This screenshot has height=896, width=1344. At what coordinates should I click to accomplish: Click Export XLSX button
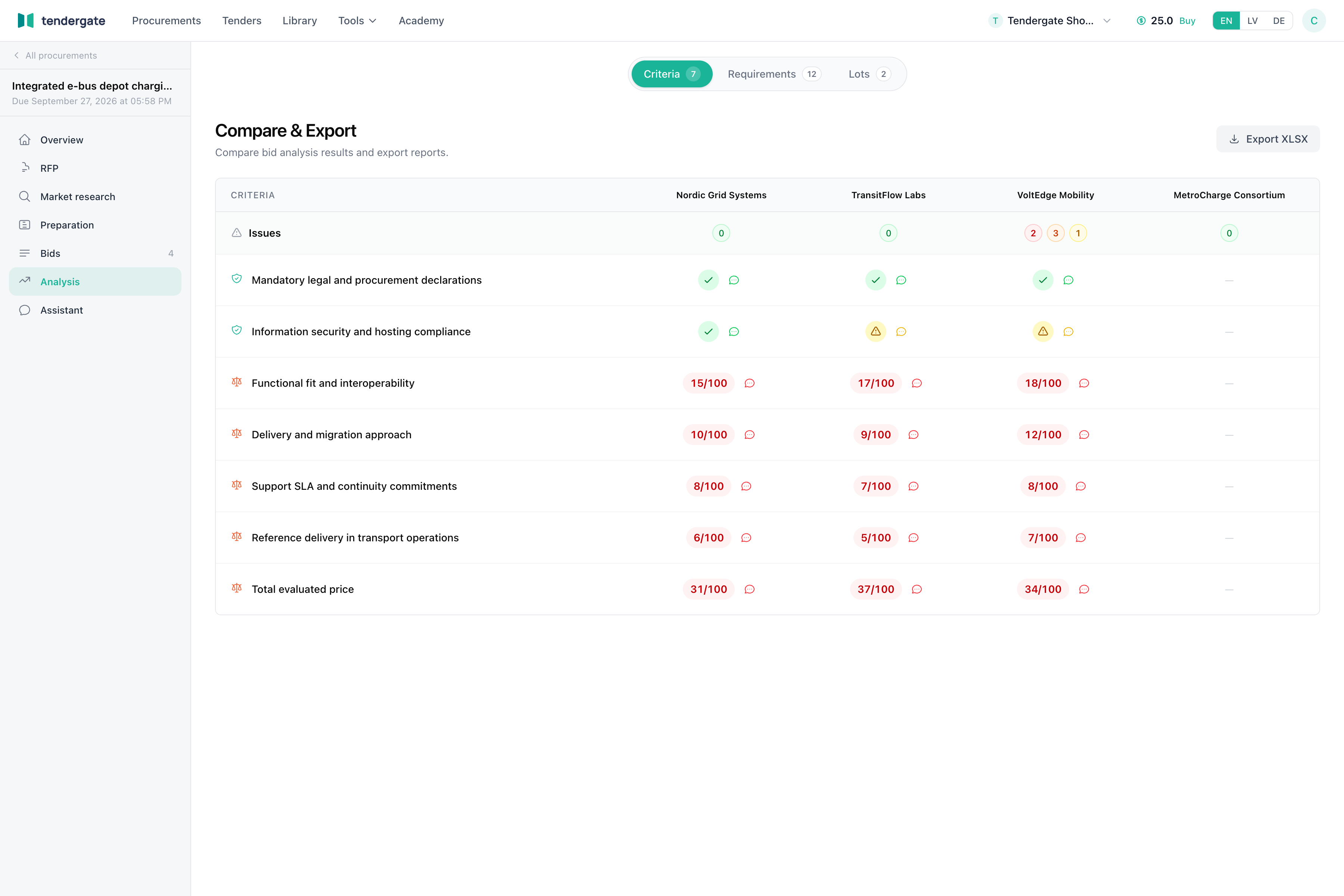pyautogui.click(x=1268, y=139)
